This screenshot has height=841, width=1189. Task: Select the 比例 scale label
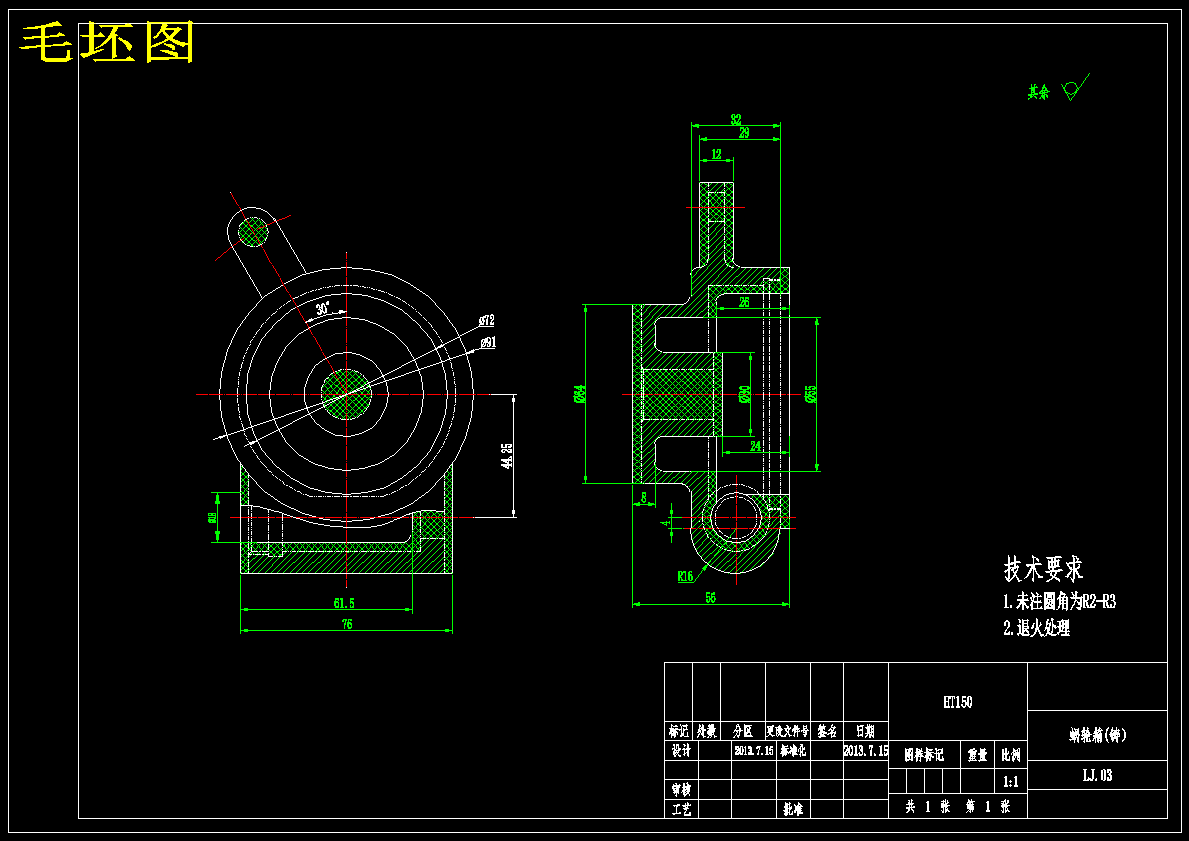pos(1011,755)
